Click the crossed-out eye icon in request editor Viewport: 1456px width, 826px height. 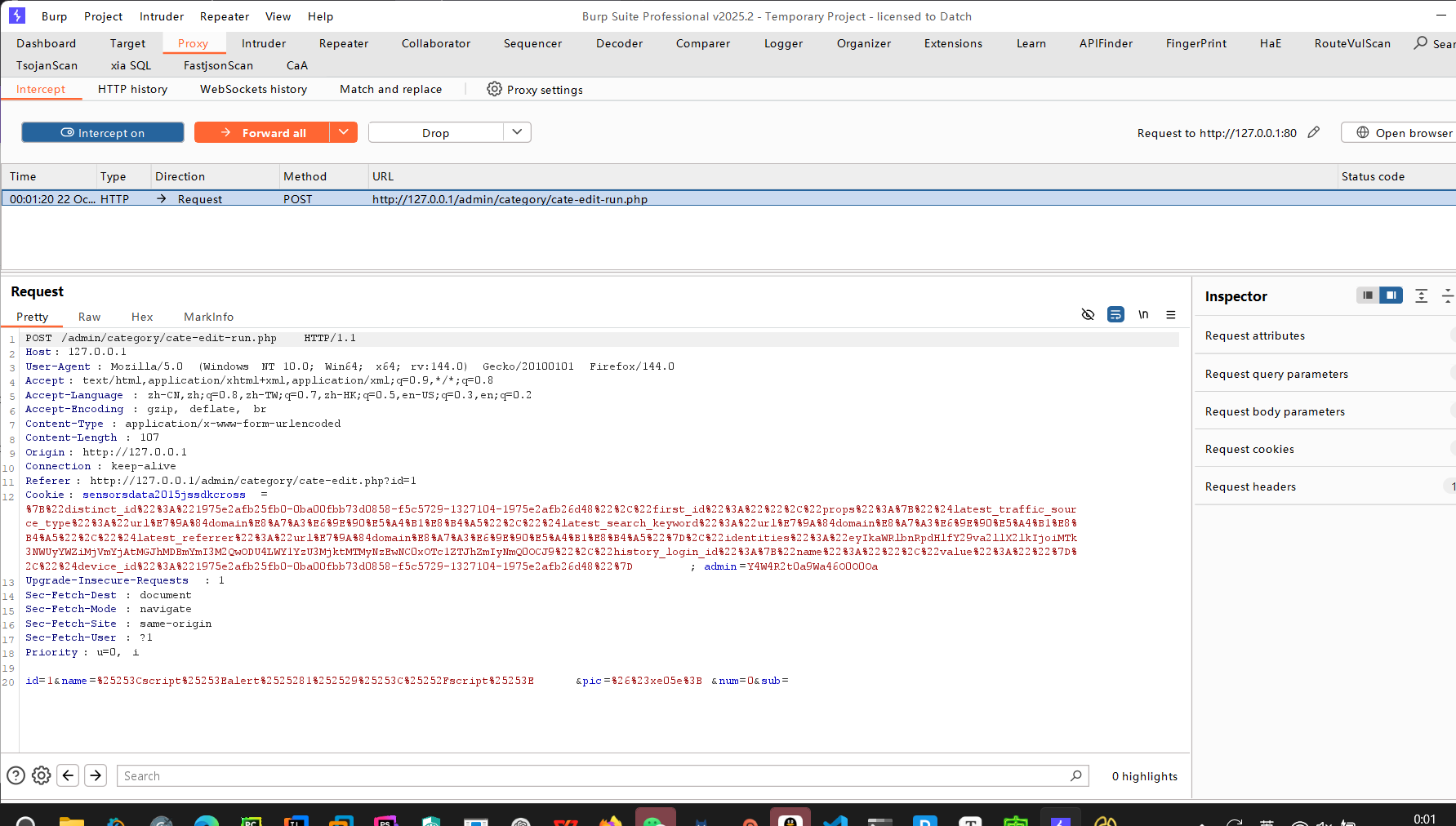click(x=1088, y=315)
